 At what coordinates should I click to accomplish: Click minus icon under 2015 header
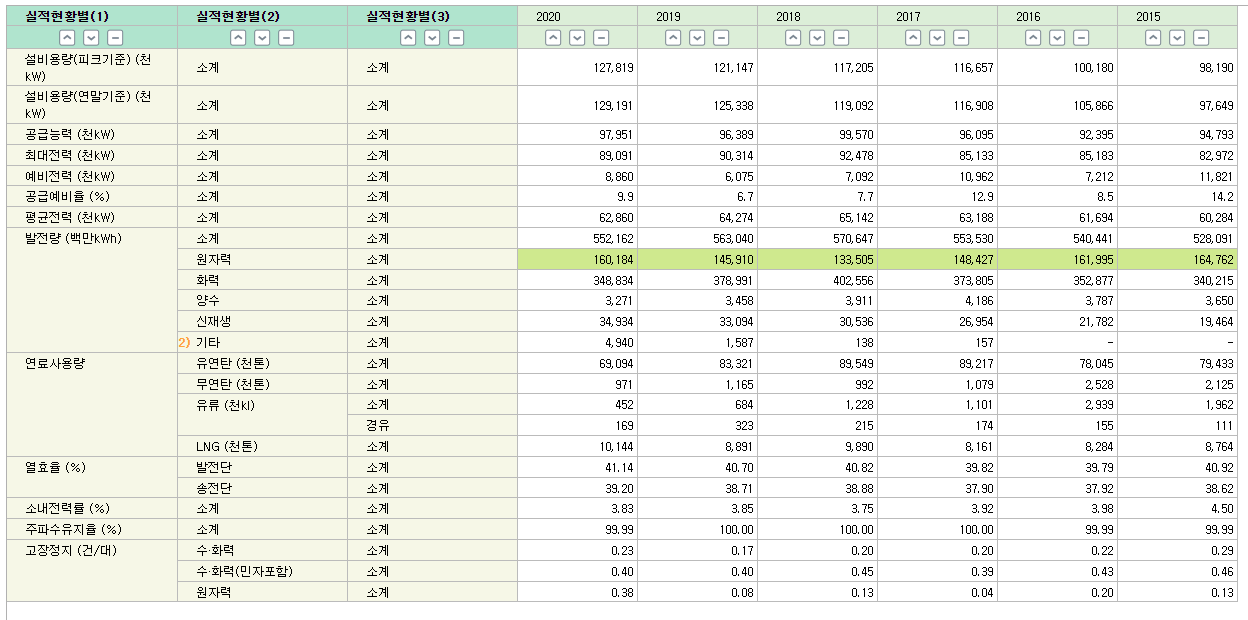coord(1201,37)
